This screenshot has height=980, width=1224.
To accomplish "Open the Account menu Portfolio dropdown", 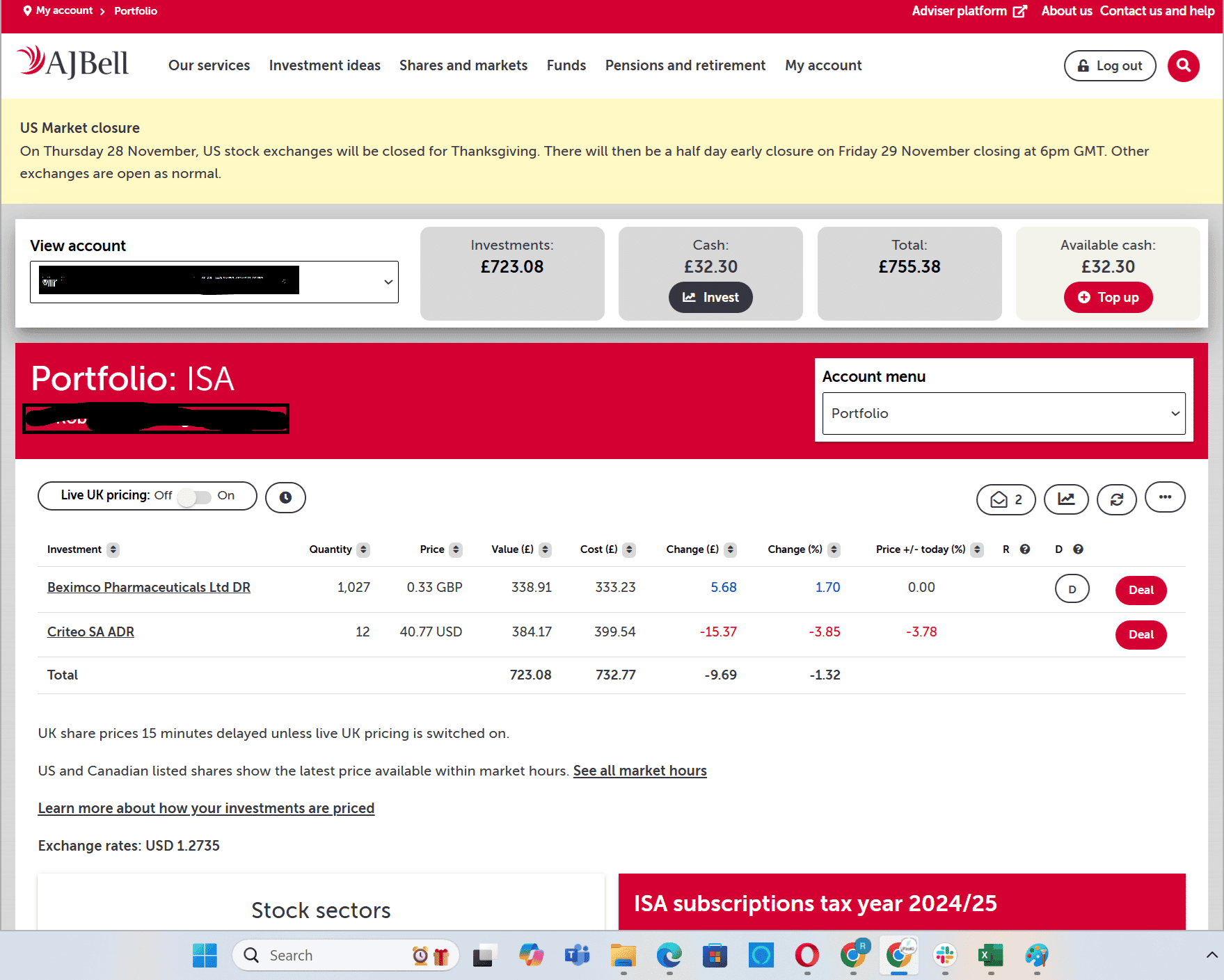I will coord(1003,413).
